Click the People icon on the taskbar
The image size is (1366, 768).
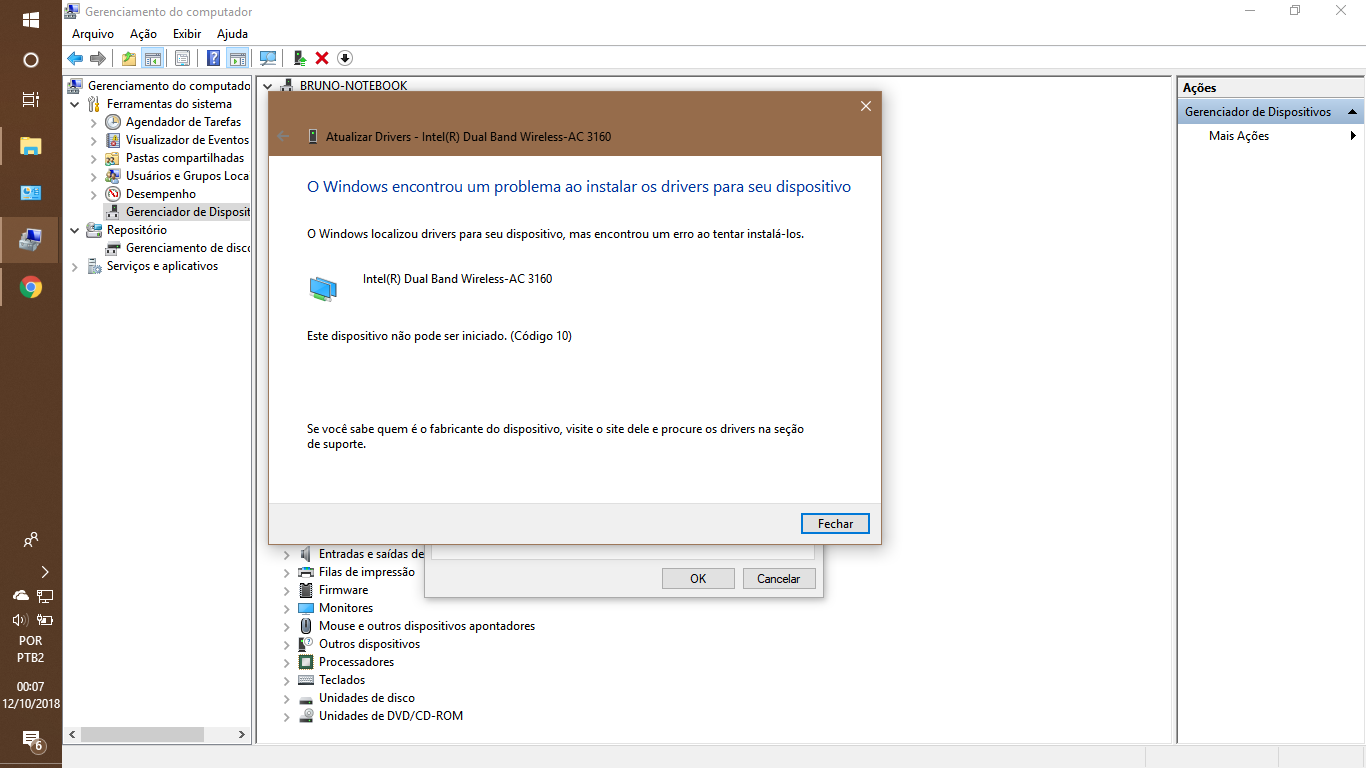[31, 540]
